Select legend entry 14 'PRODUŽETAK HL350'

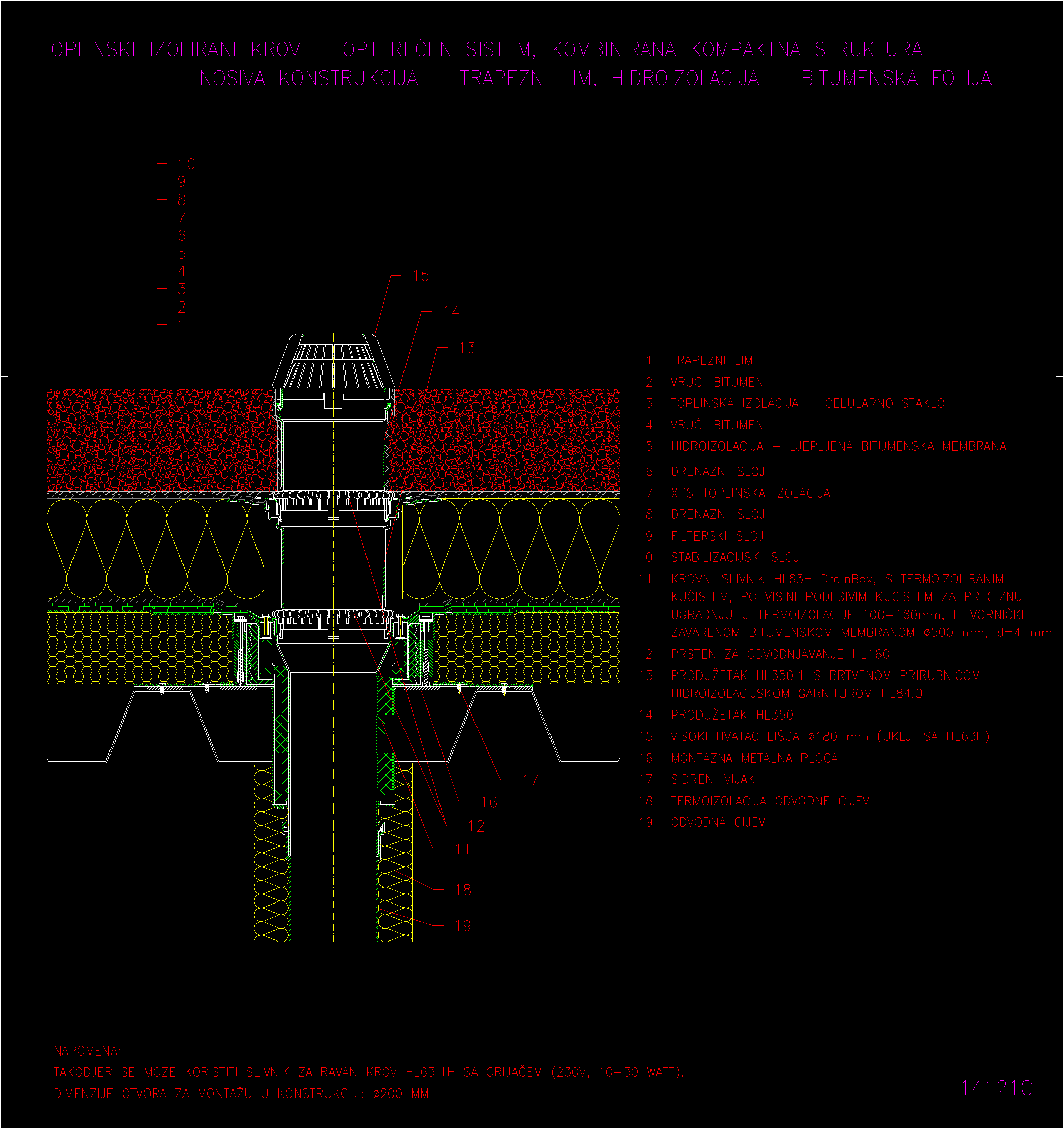(731, 715)
